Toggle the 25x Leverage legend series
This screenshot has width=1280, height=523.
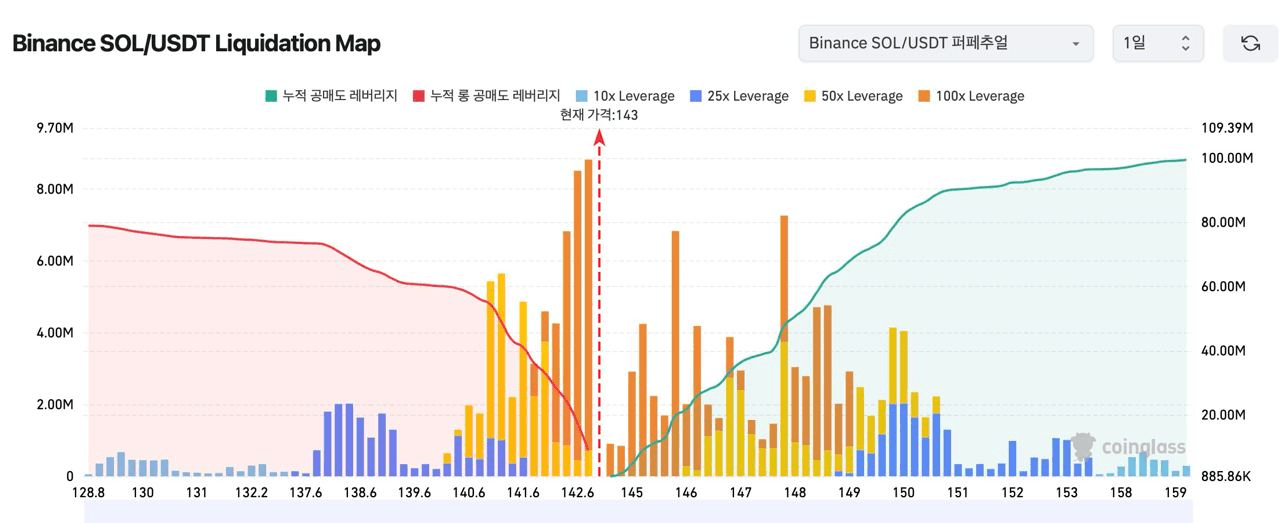(x=739, y=96)
